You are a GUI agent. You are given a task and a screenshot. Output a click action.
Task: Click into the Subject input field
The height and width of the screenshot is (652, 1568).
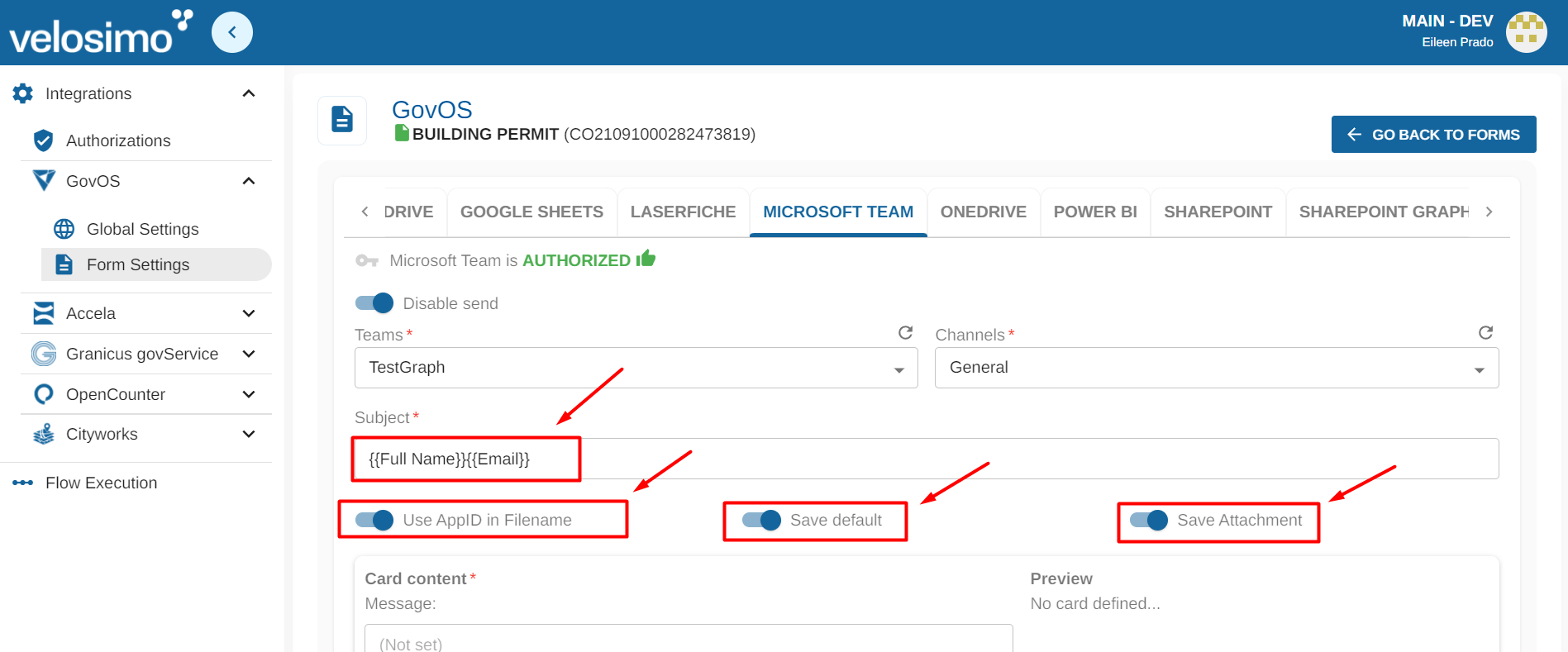pyautogui.click(x=927, y=459)
